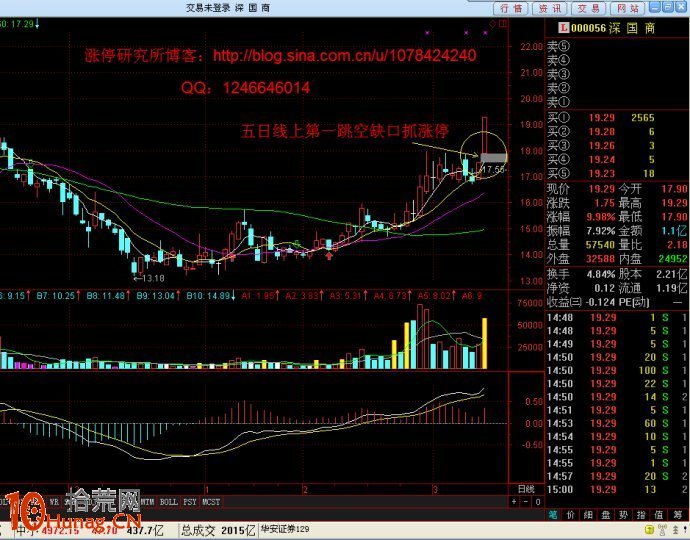The height and width of the screenshot is (540, 690).
Task: Click the 17.55 price label on chart
Action: pos(493,169)
